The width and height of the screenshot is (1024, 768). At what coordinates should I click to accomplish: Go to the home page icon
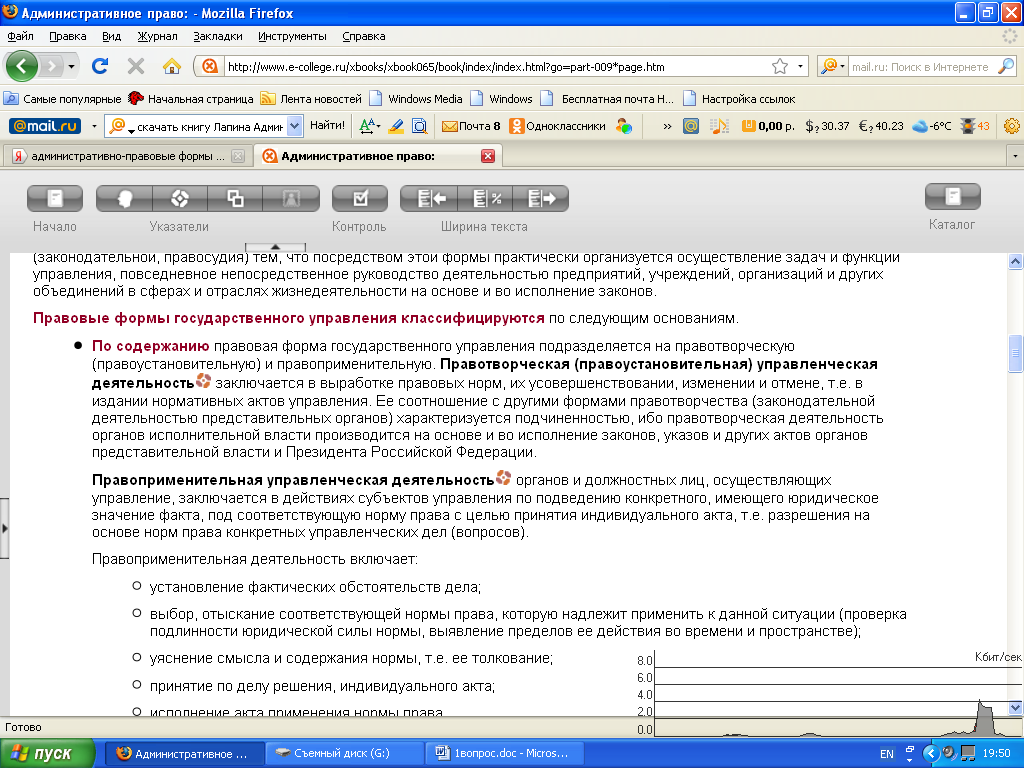(x=172, y=66)
